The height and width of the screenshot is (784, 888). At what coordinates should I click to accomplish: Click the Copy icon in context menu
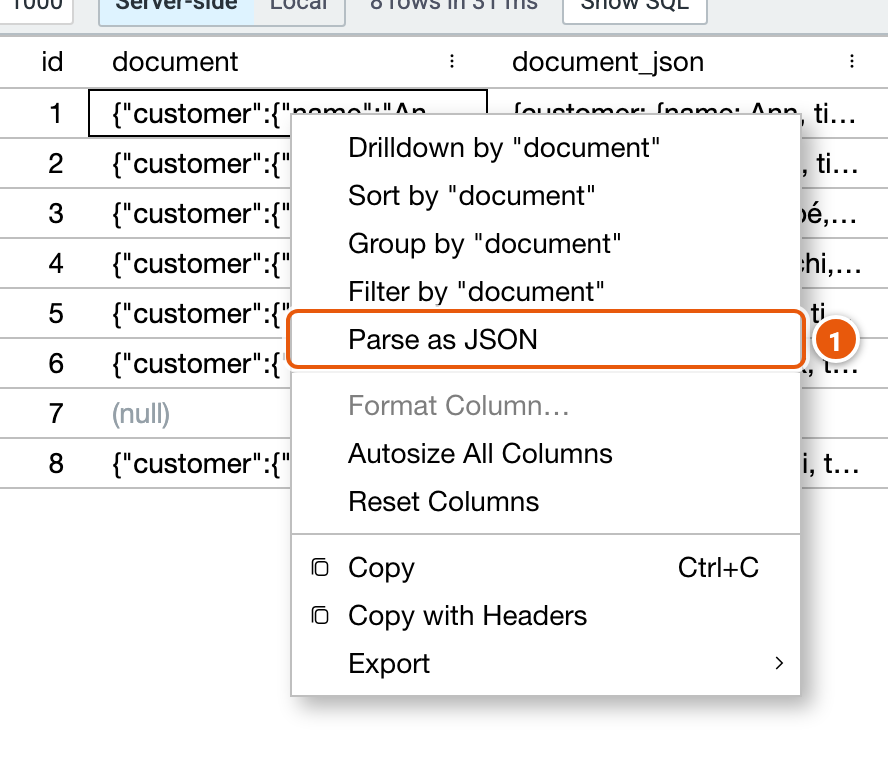coord(320,567)
